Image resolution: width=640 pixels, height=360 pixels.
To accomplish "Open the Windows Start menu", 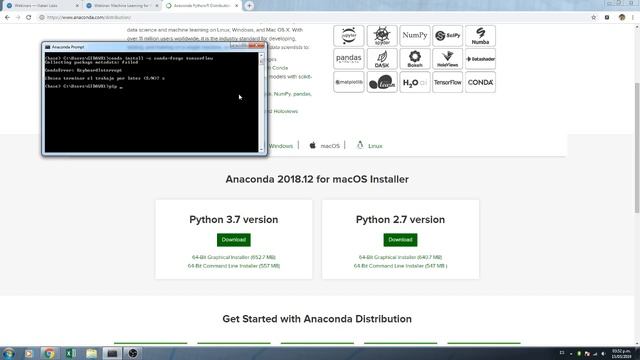I will 8,353.
